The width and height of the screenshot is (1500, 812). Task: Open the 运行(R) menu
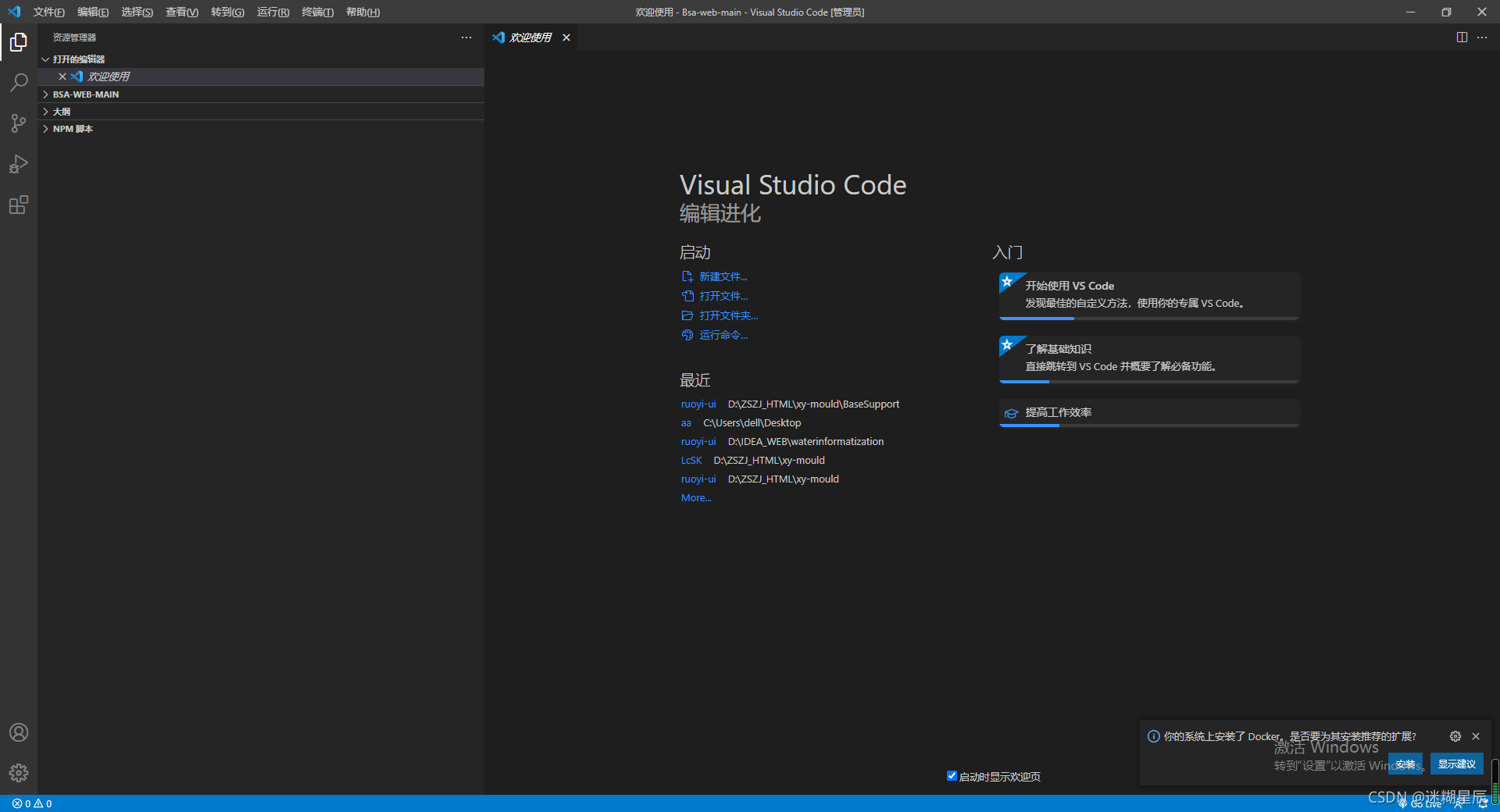point(273,12)
